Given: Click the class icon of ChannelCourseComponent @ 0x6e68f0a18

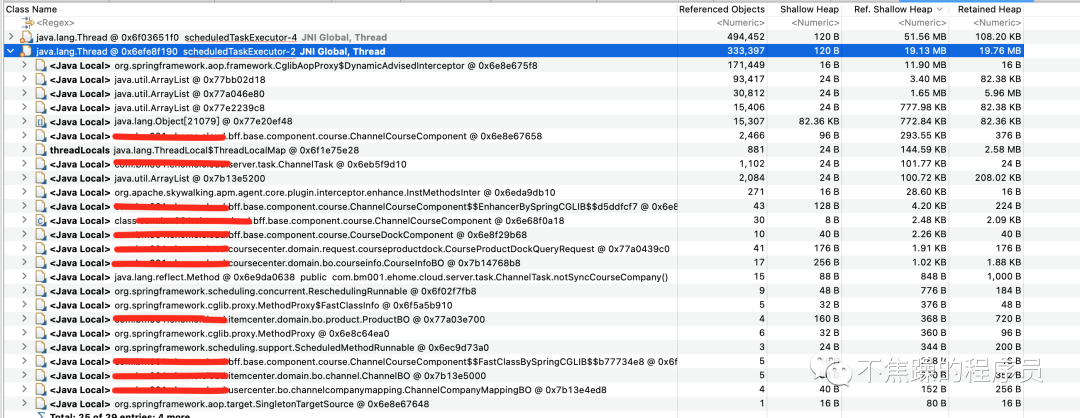Looking at the screenshot, I should pyautogui.click(x=41, y=220).
